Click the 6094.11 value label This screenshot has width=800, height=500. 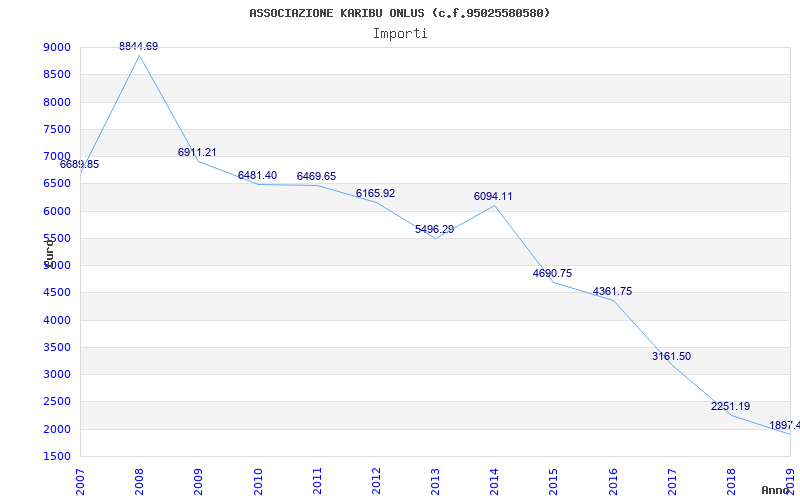pos(493,196)
